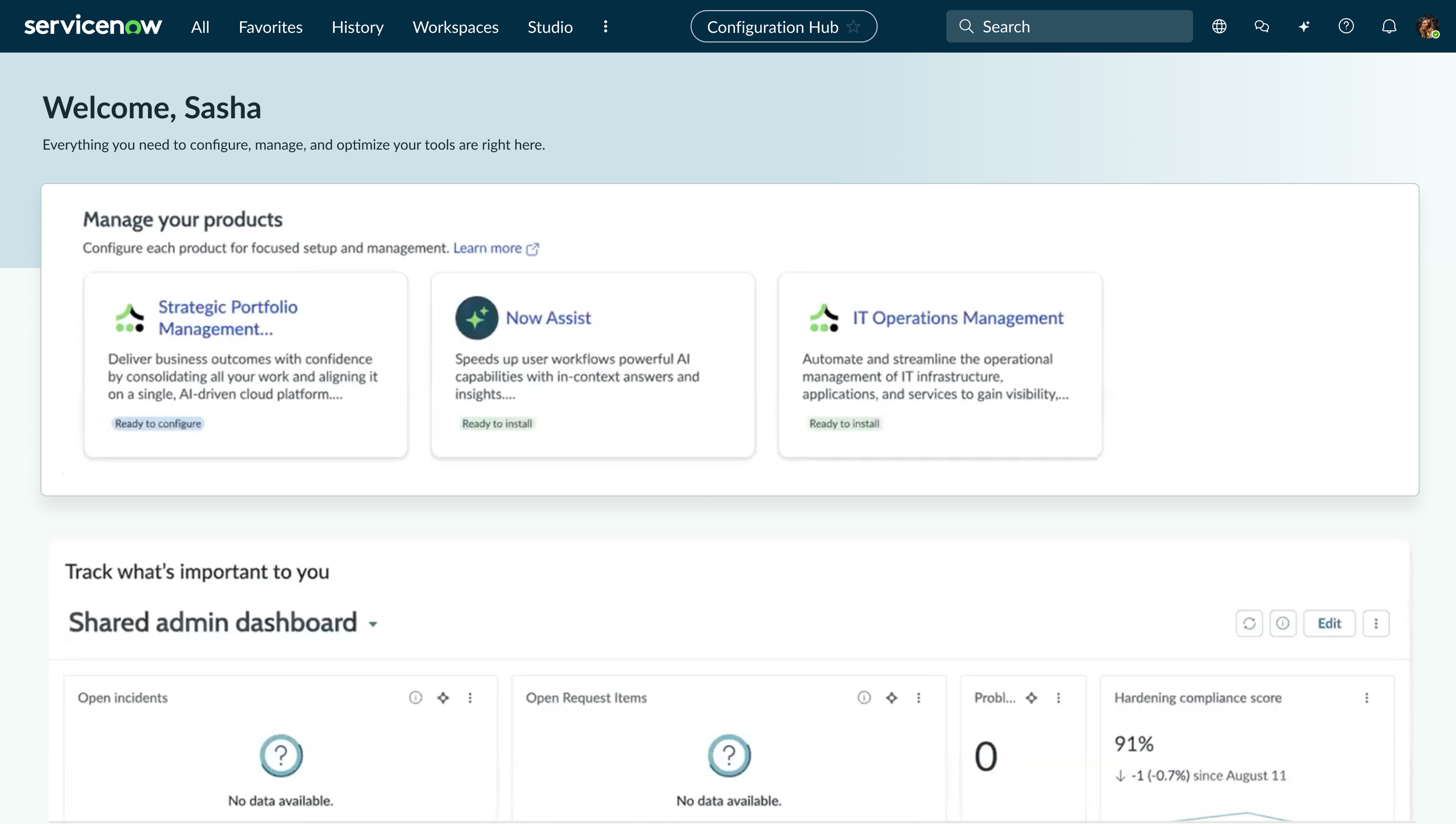The height and width of the screenshot is (824, 1456).
Task: Open the All menu
Action: (200, 27)
